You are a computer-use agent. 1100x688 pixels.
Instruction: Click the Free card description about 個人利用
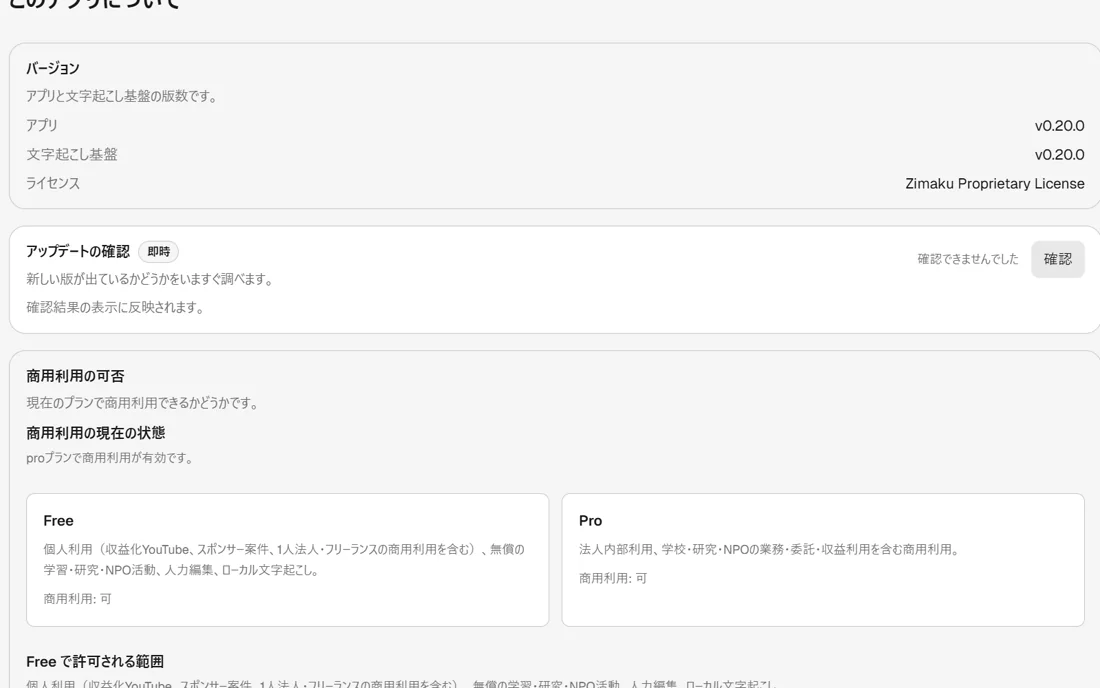(284, 560)
